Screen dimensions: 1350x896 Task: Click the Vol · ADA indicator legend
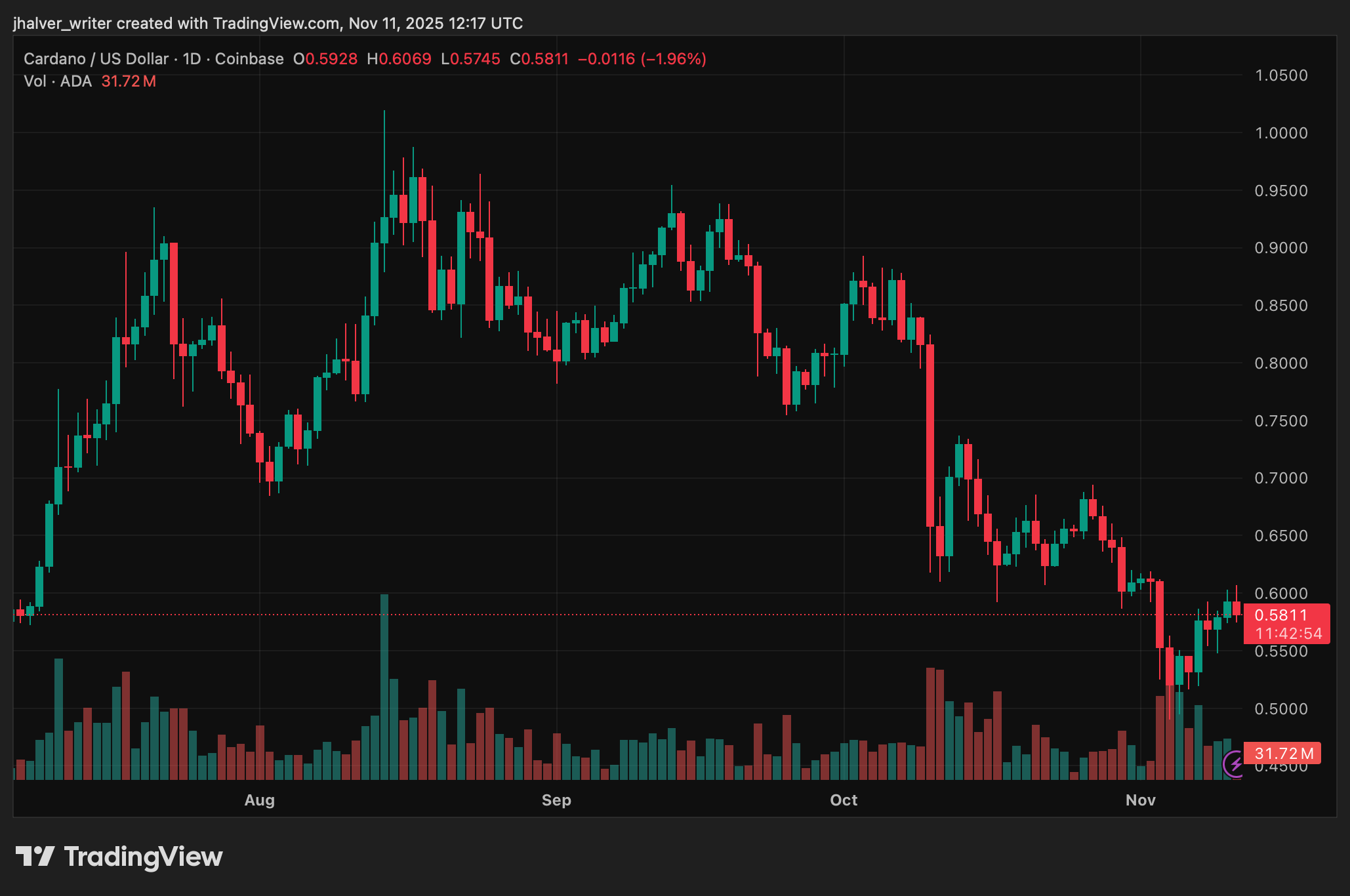click(58, 81)
